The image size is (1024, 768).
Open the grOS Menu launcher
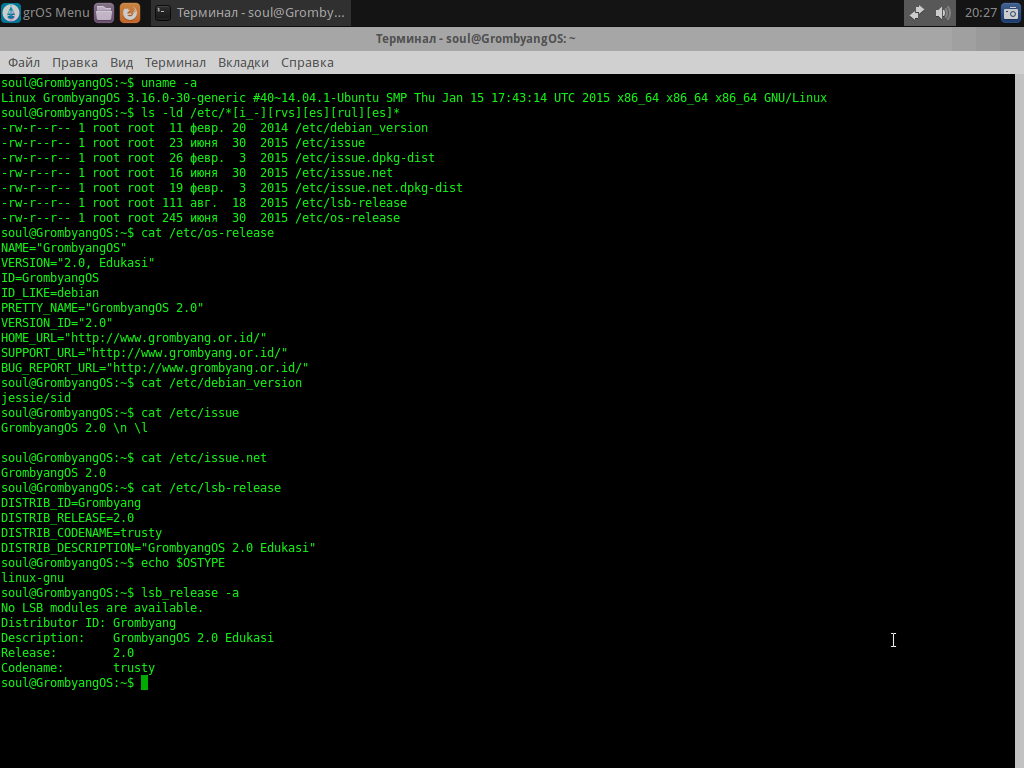46,12
